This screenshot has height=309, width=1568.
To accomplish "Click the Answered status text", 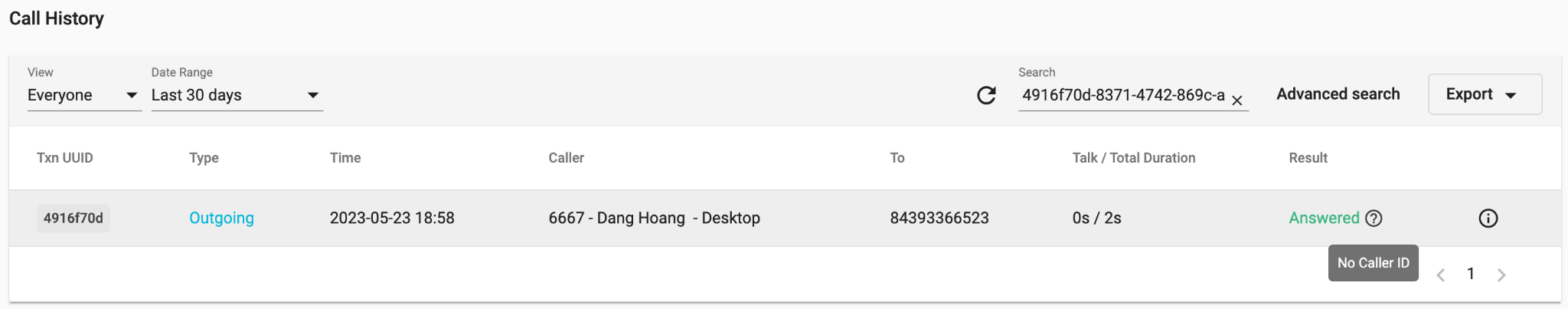I will (1324, 219).
